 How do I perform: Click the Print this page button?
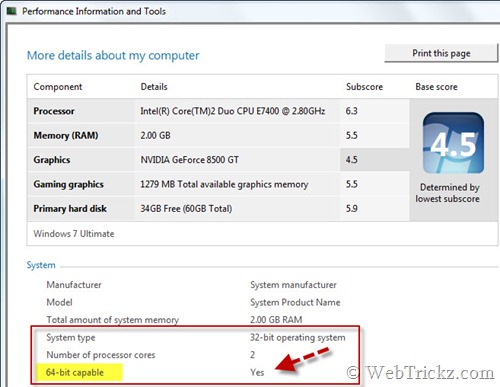(x=441, y=53)
